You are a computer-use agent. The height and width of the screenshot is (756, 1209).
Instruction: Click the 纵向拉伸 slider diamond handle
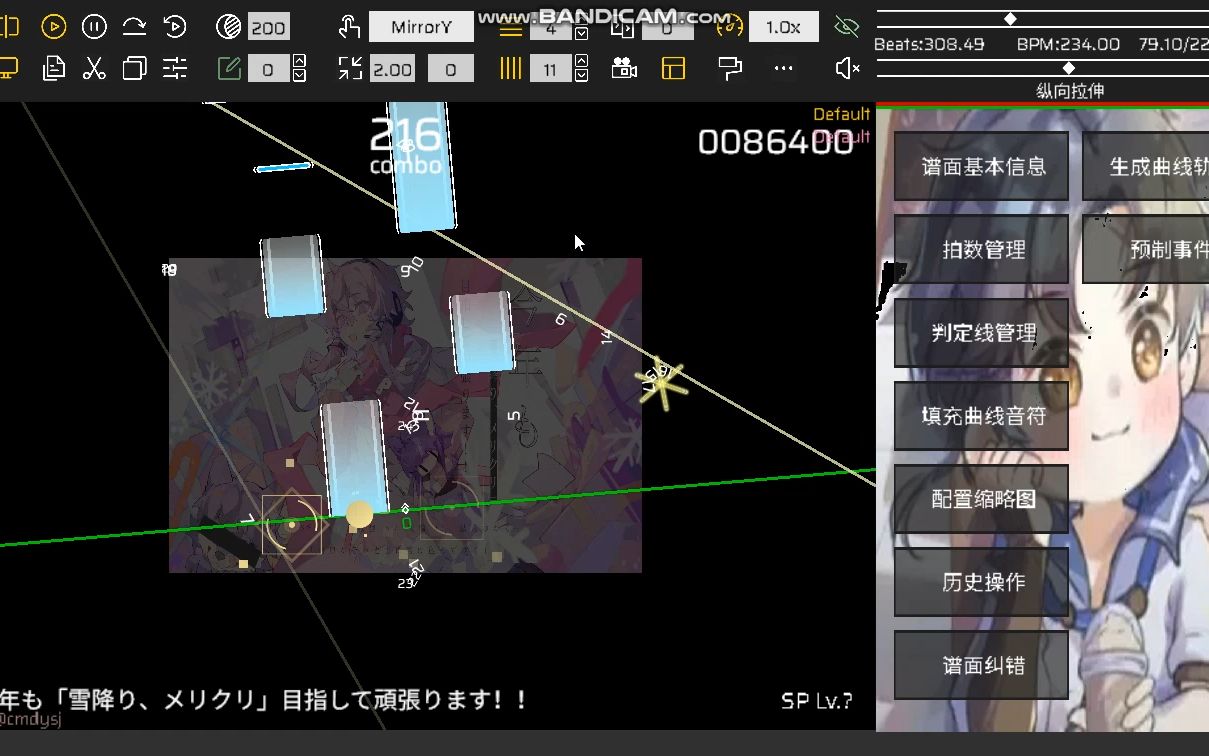[x=1069, y=68]
